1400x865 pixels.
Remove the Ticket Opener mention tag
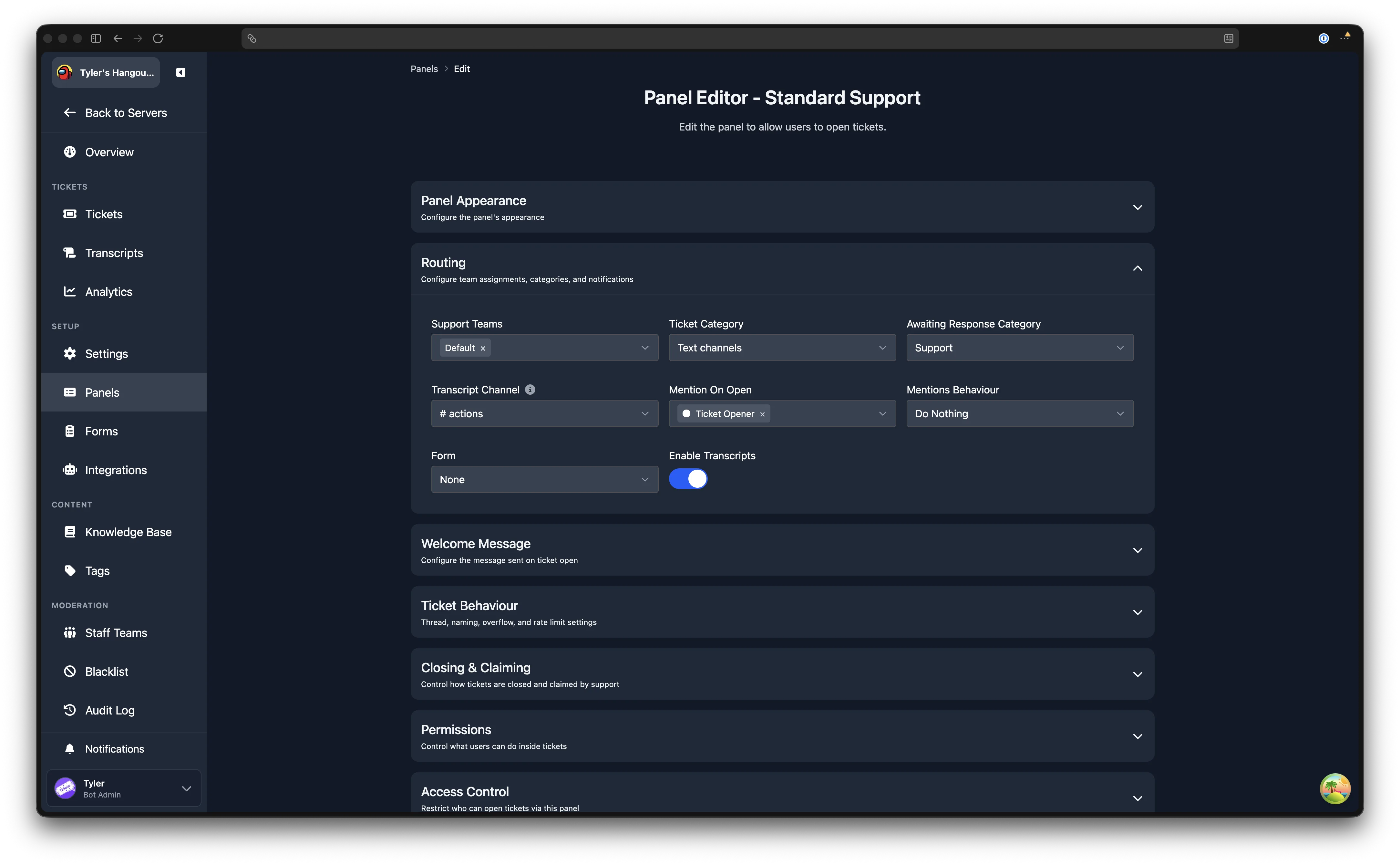(x=762, y=414)
